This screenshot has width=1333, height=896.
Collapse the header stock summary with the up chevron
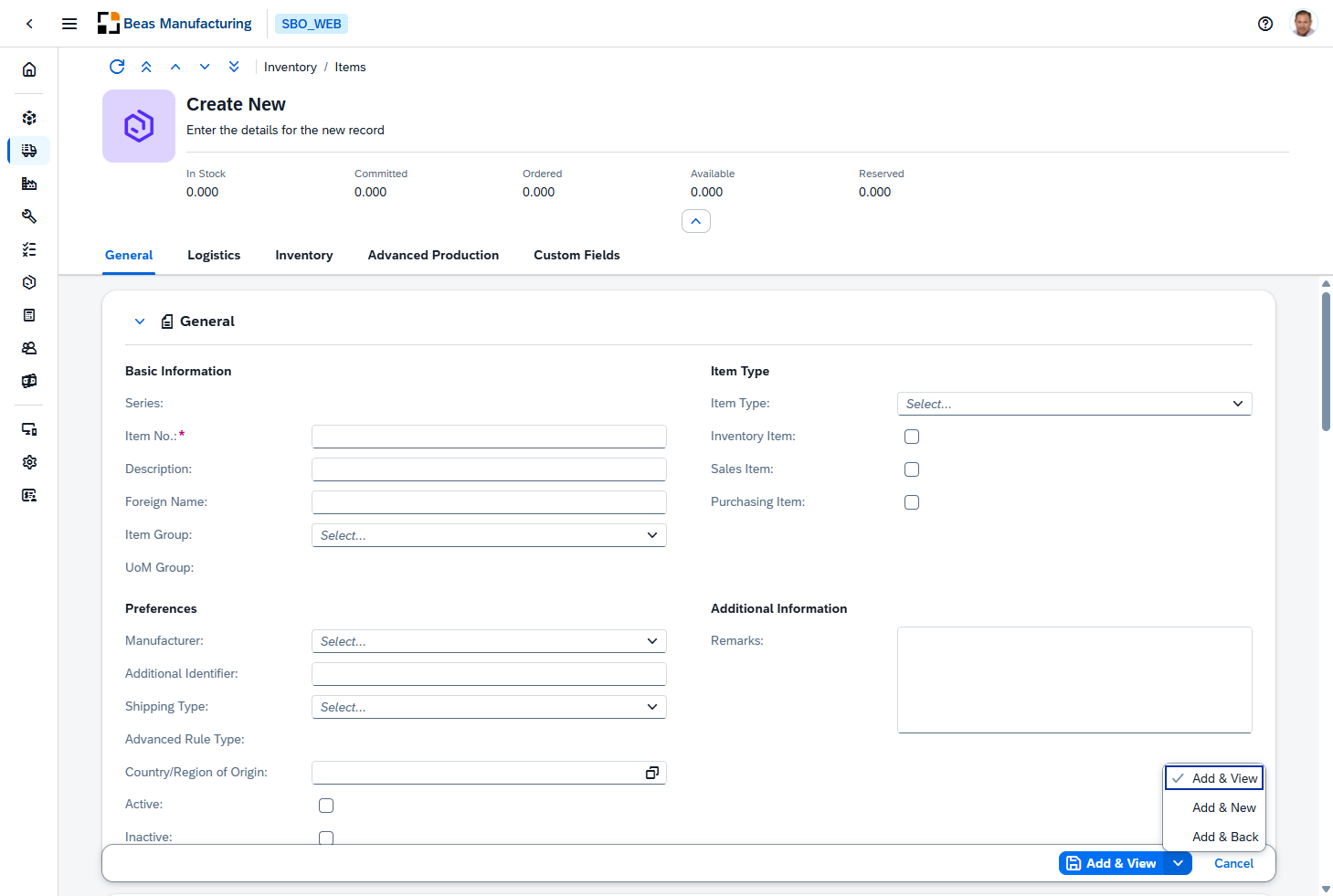point(696,221)
